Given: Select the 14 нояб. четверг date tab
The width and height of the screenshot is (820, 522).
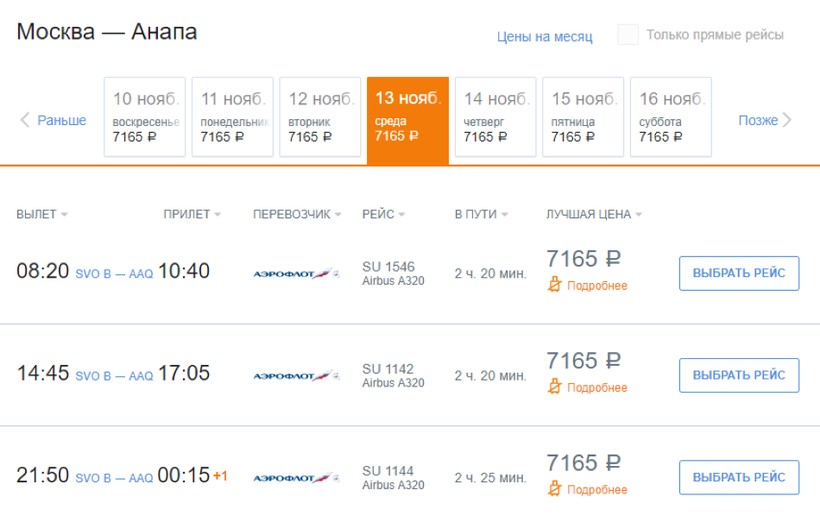Looking at the screenshot, I should (x=495, y=118).
